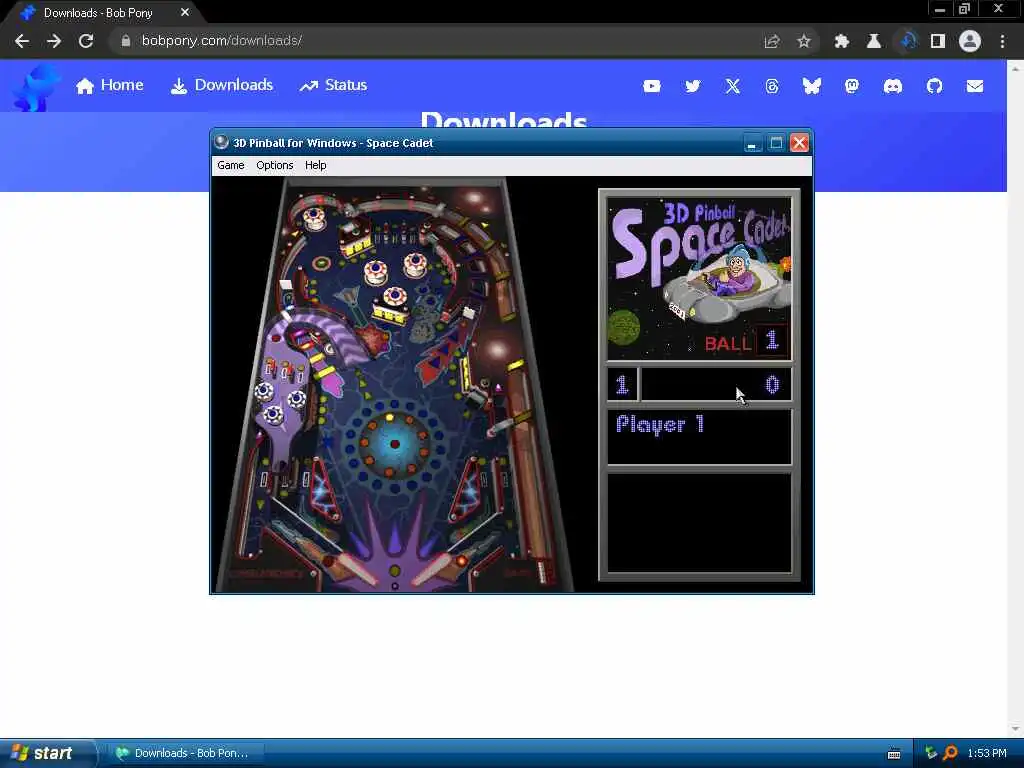Click the Player 1 text
Screen dimensions: 1024x768
click(660, 424)
